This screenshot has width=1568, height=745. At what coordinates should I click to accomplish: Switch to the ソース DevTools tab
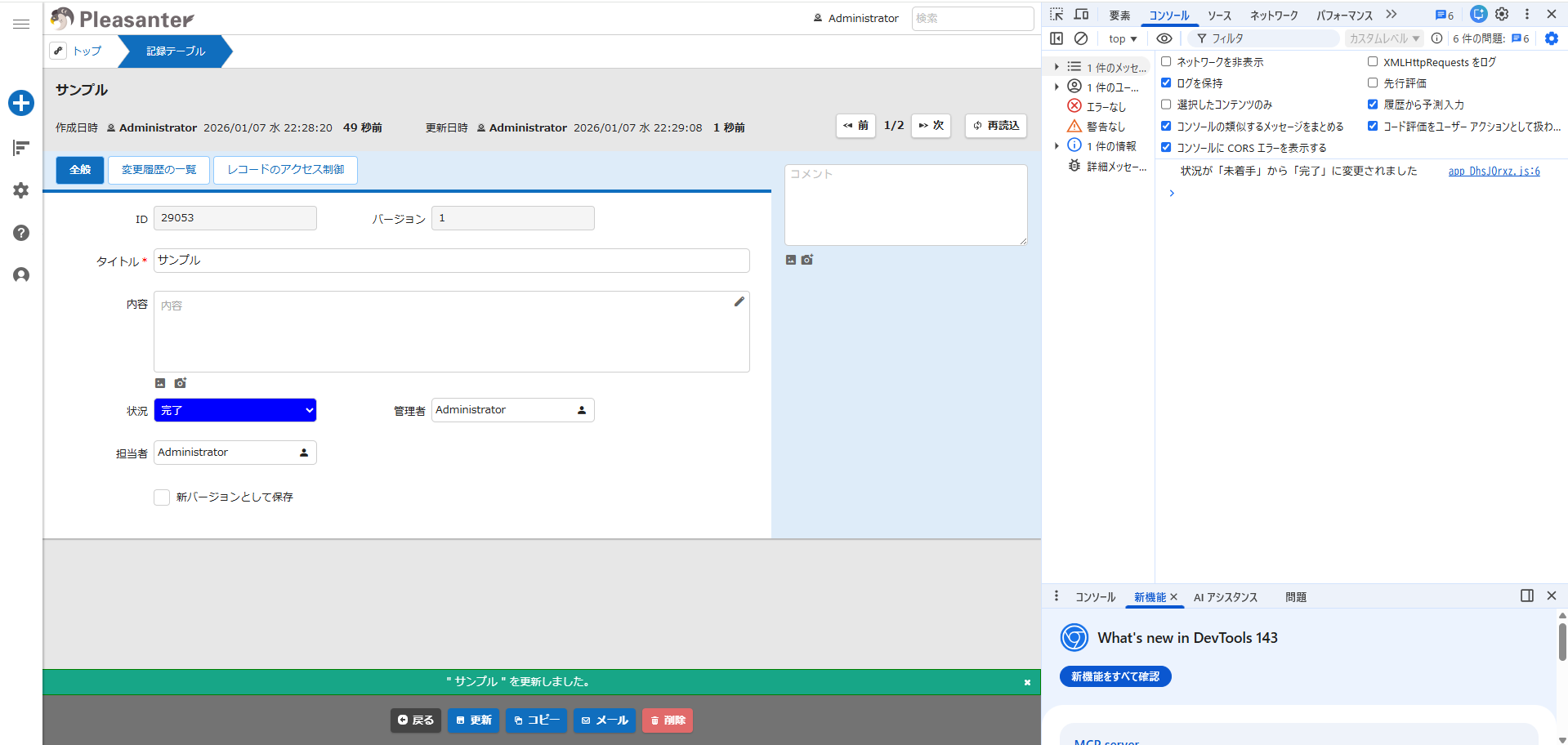[x=1219, y=16]
